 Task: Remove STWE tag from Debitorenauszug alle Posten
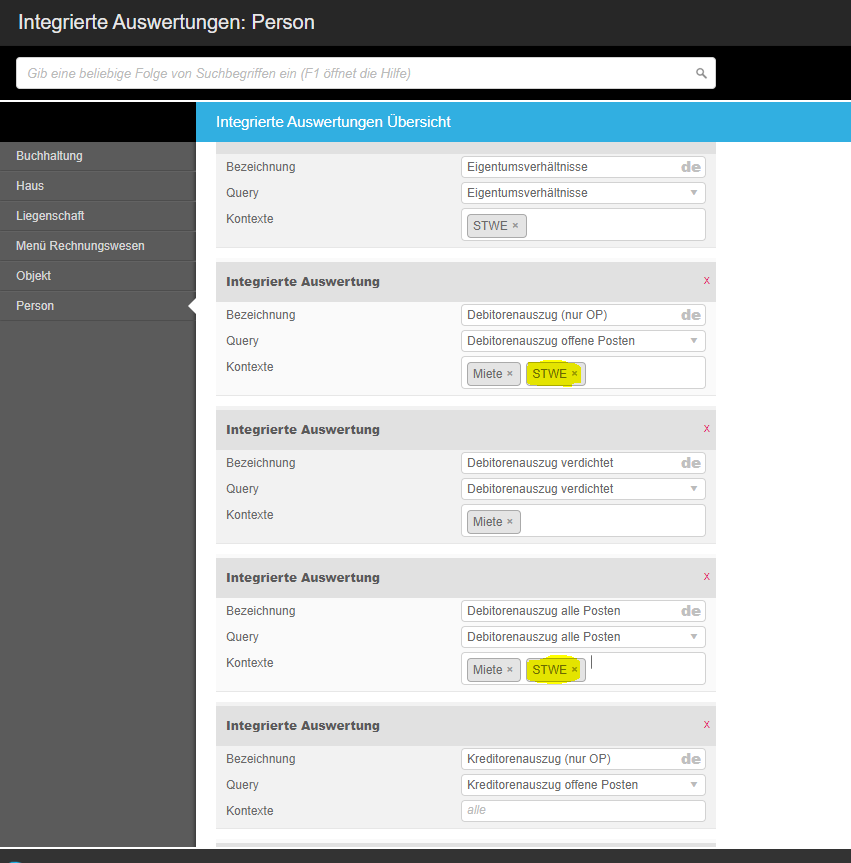tap(574, 670)
